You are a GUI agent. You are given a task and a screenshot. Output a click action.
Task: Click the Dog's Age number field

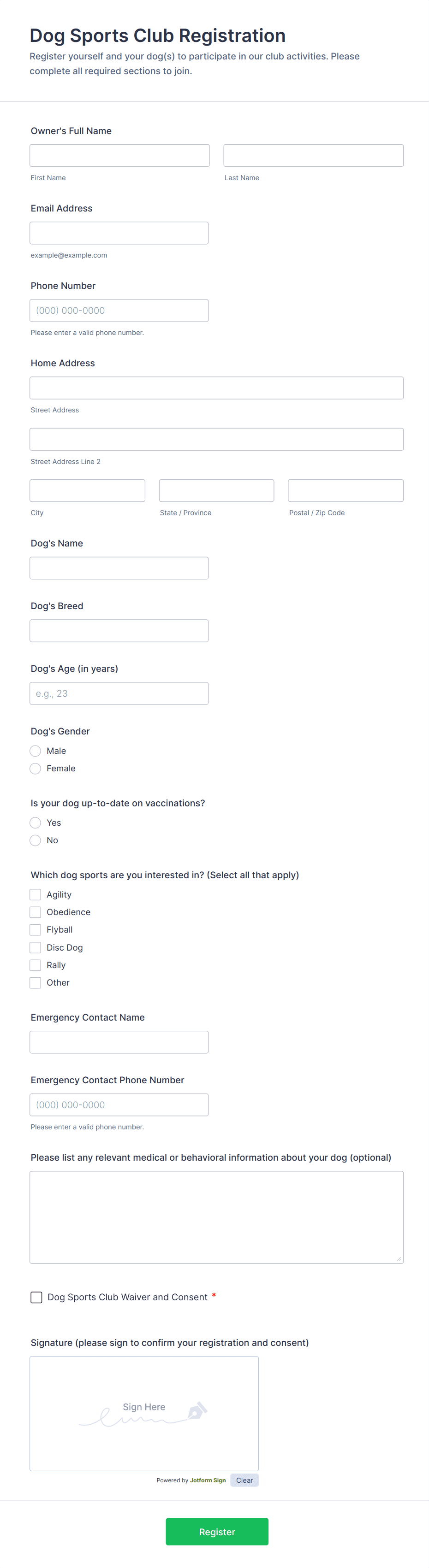coord(119,693)
